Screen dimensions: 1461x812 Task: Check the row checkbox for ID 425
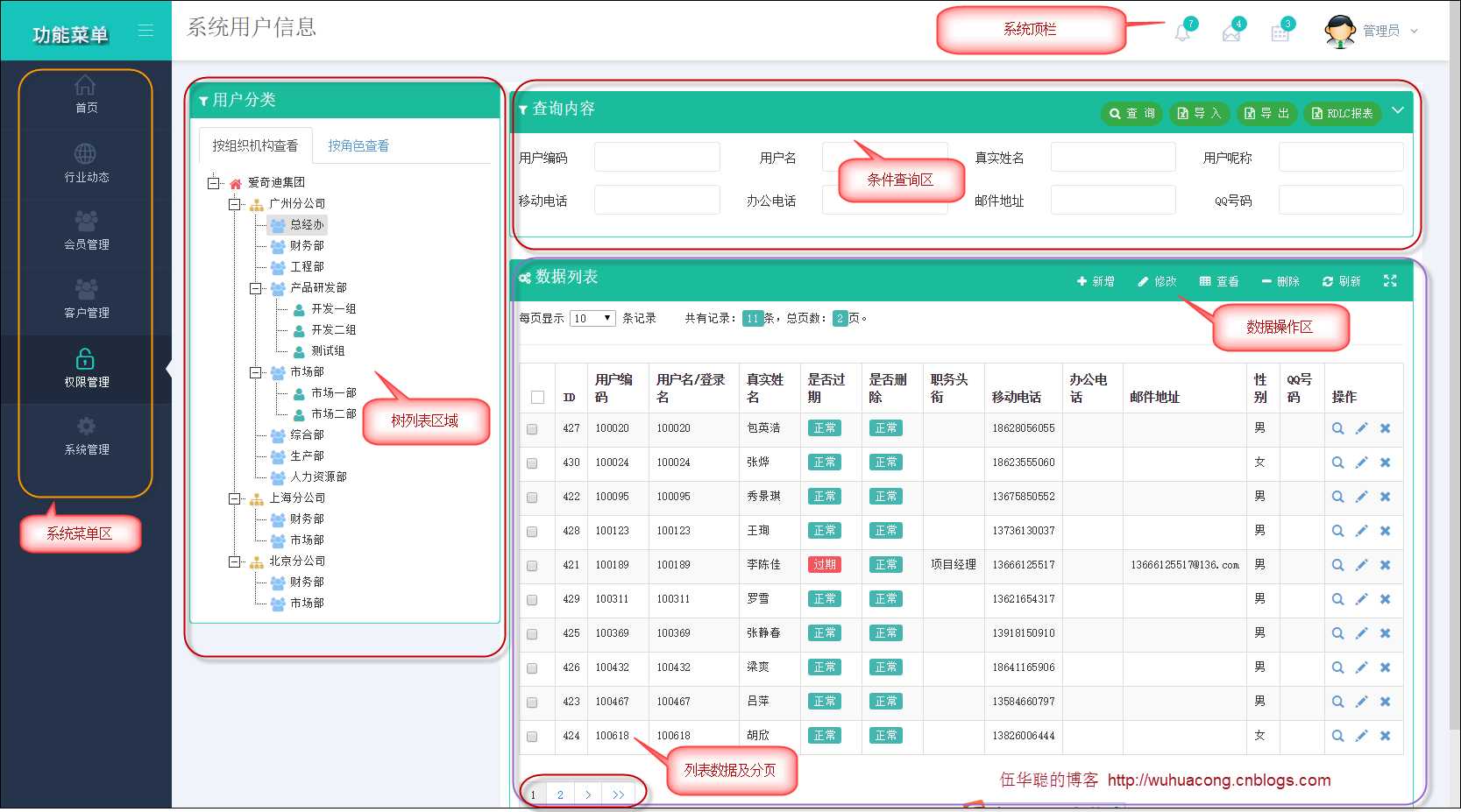click(x=532, y=634)
